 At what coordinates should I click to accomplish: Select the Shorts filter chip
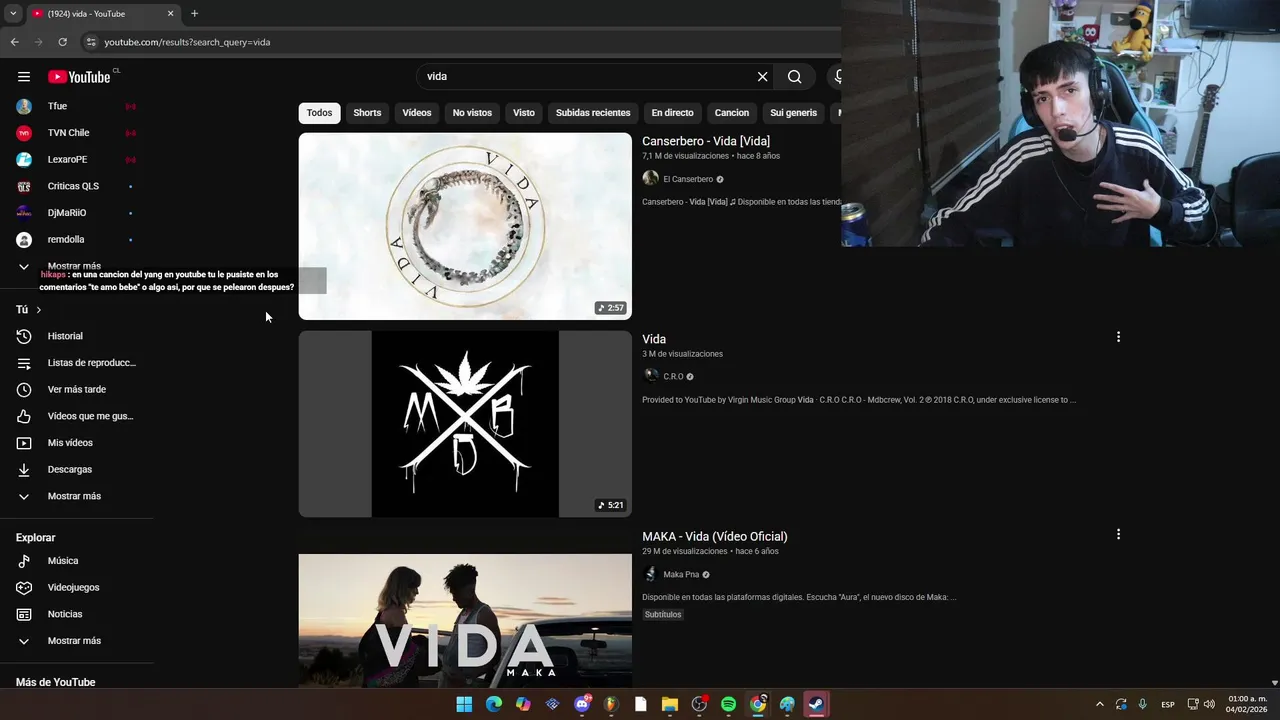coord(367,113)
